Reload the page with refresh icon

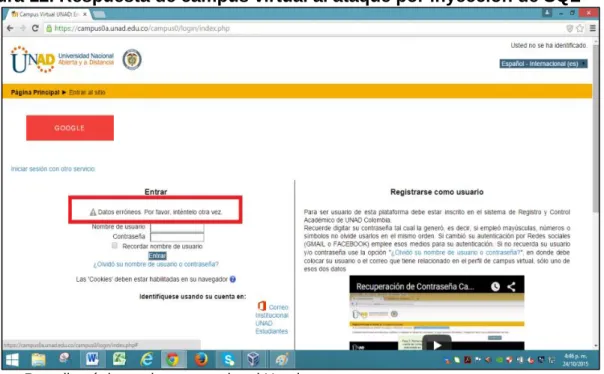click(x=35, y=28)
